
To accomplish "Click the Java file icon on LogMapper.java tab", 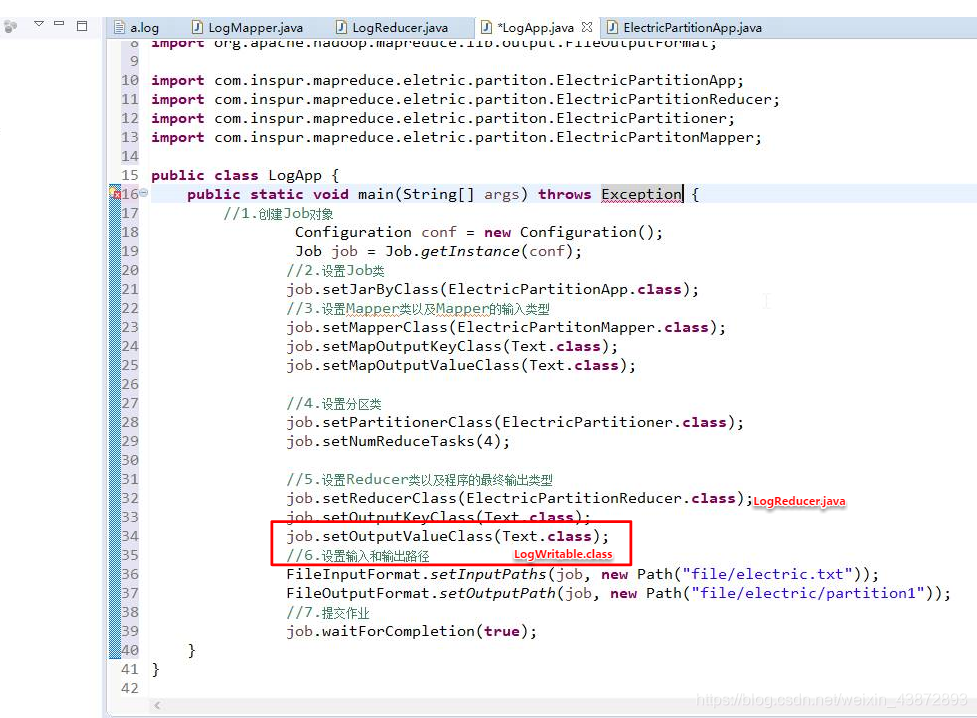I will click(x=197, y=27).
